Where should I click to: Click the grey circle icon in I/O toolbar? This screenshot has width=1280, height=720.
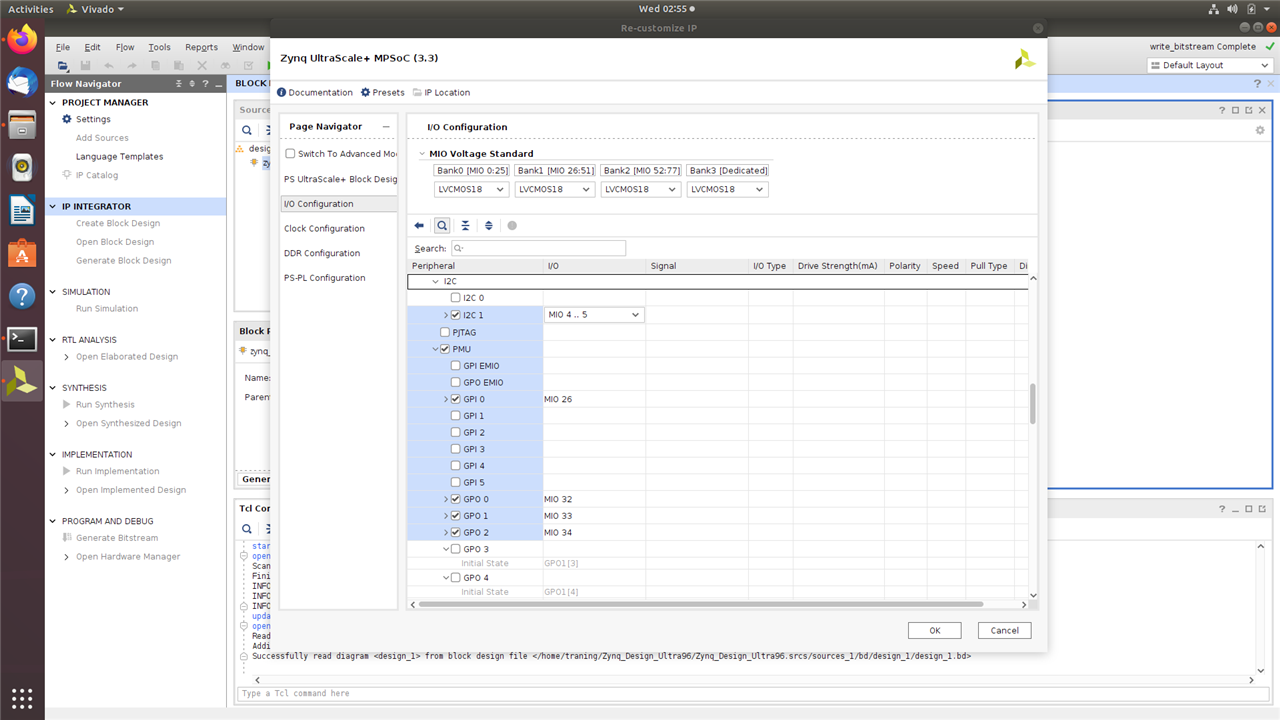pyautogui.click(x=512, y=226)
